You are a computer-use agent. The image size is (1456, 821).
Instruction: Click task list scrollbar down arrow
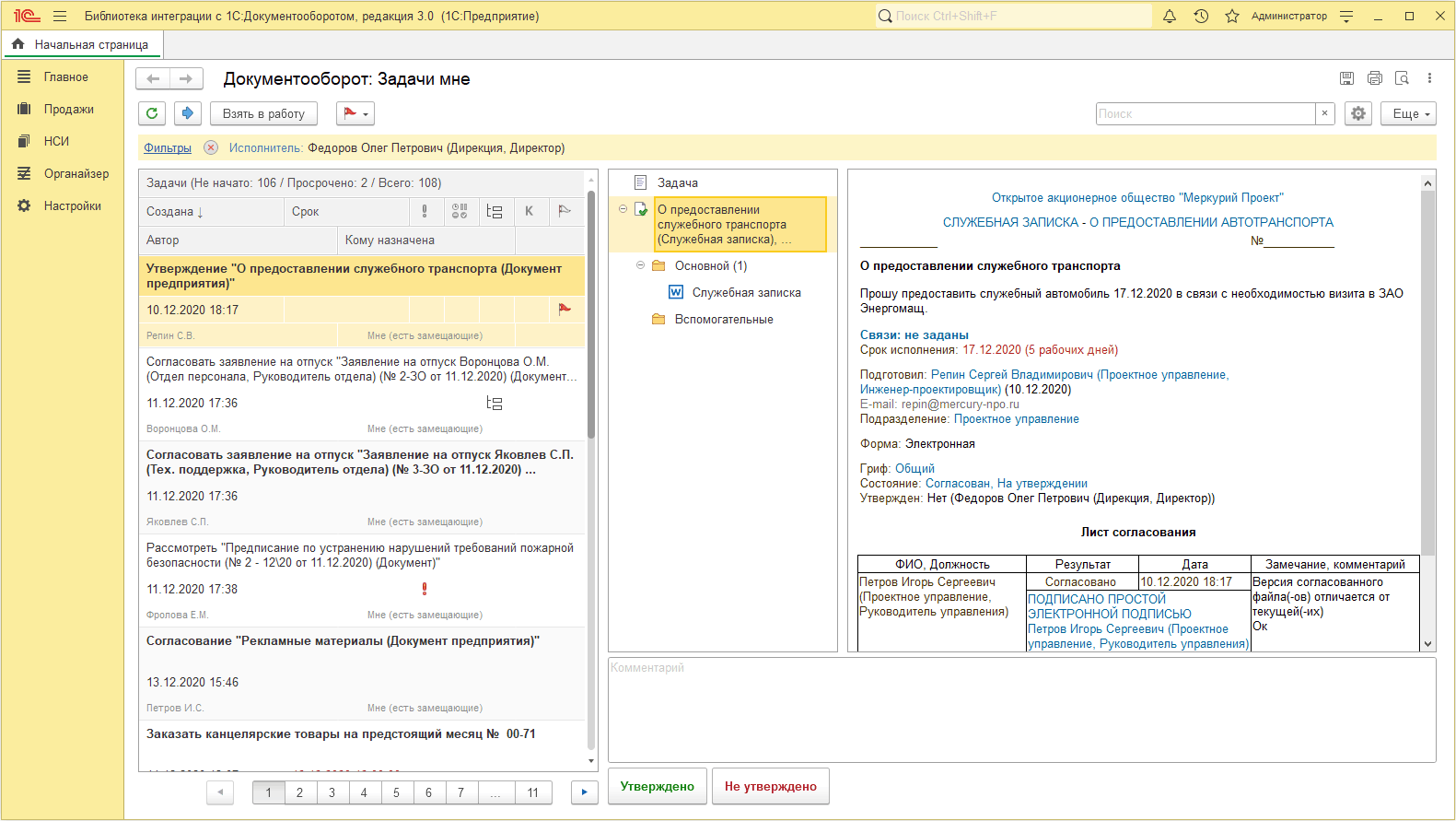click(591, 761)
